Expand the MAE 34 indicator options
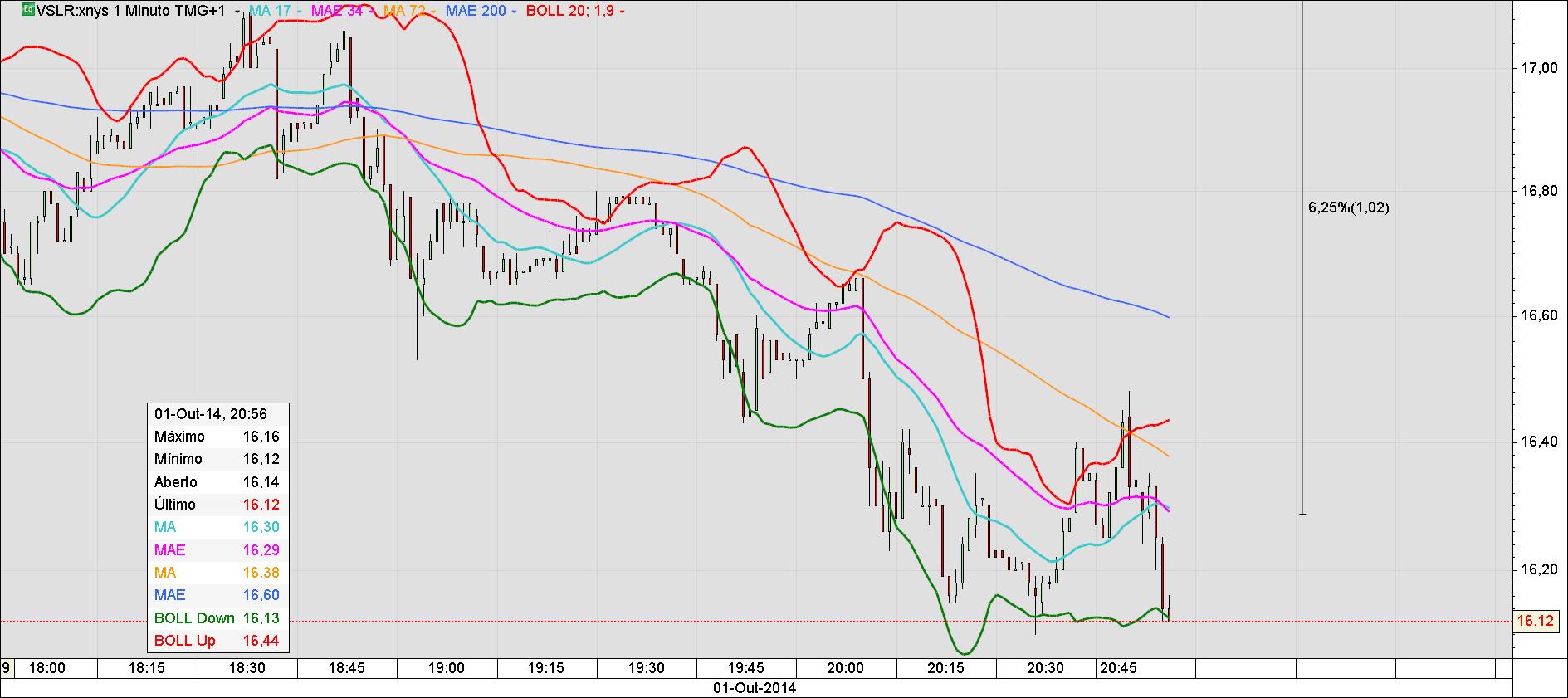The height and width of the screenshot is (698, 1568). [372, 12]
